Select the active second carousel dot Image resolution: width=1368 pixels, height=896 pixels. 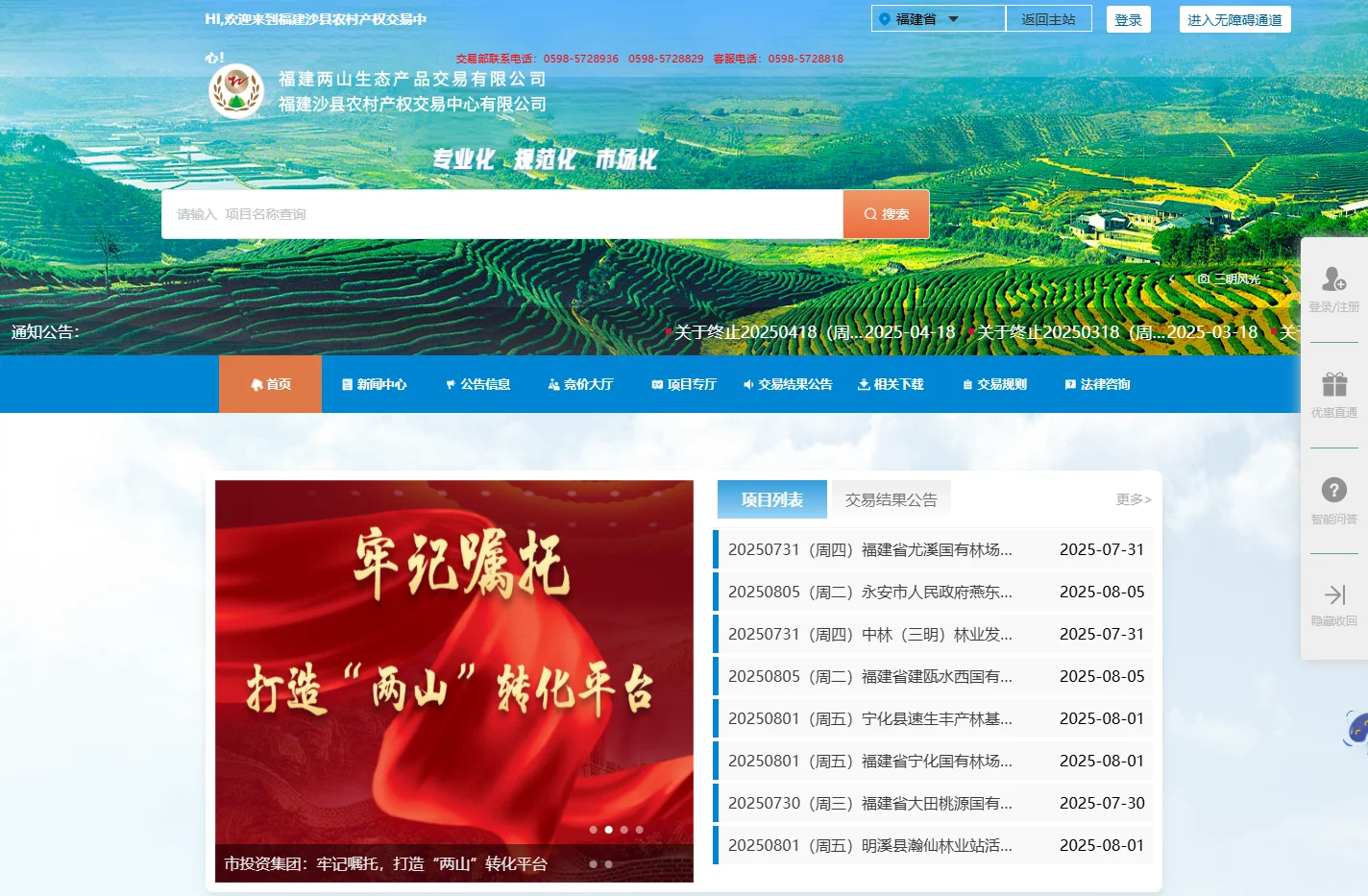click(x=608, y=830)
